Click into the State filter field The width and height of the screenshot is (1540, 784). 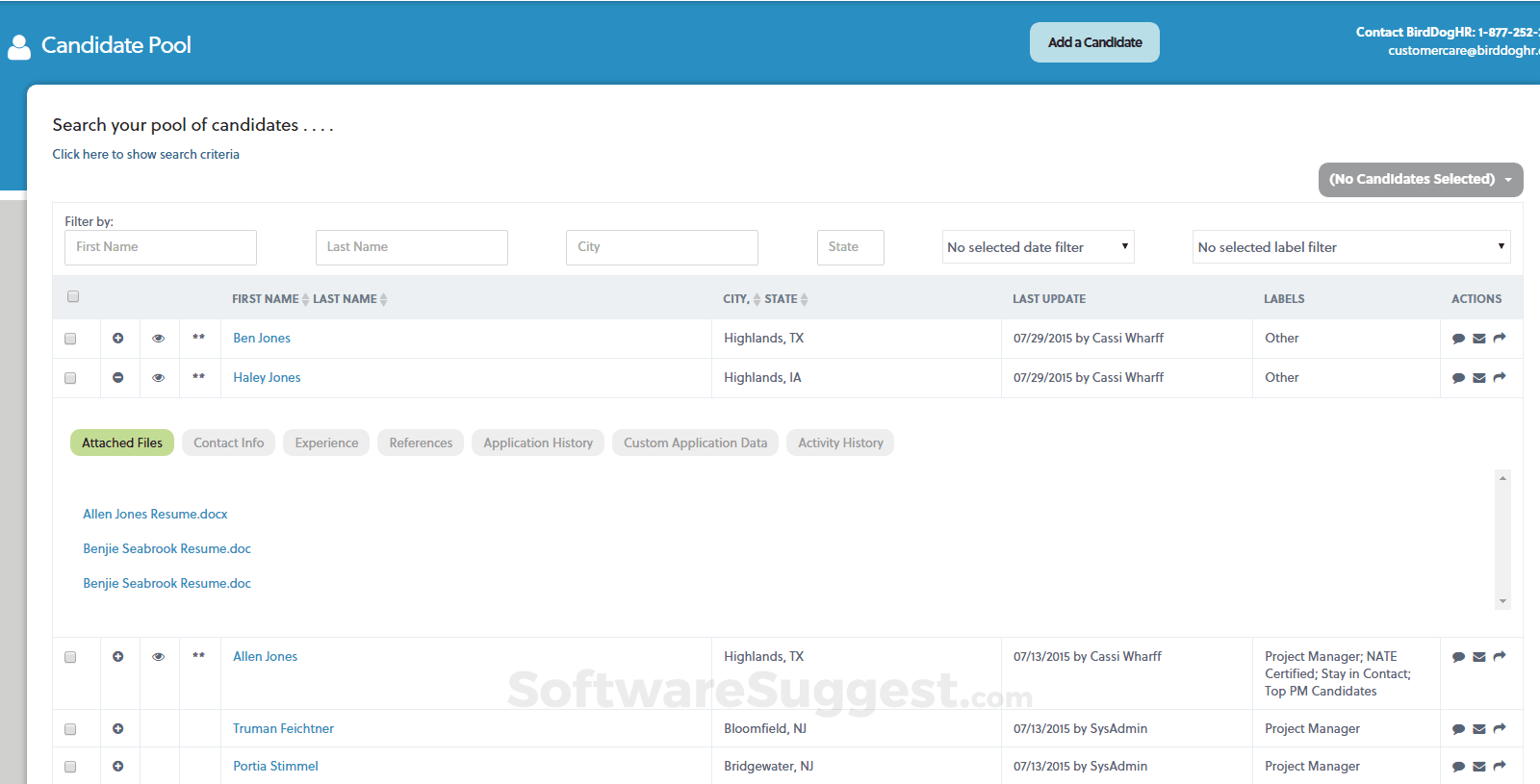coord(851,247)
